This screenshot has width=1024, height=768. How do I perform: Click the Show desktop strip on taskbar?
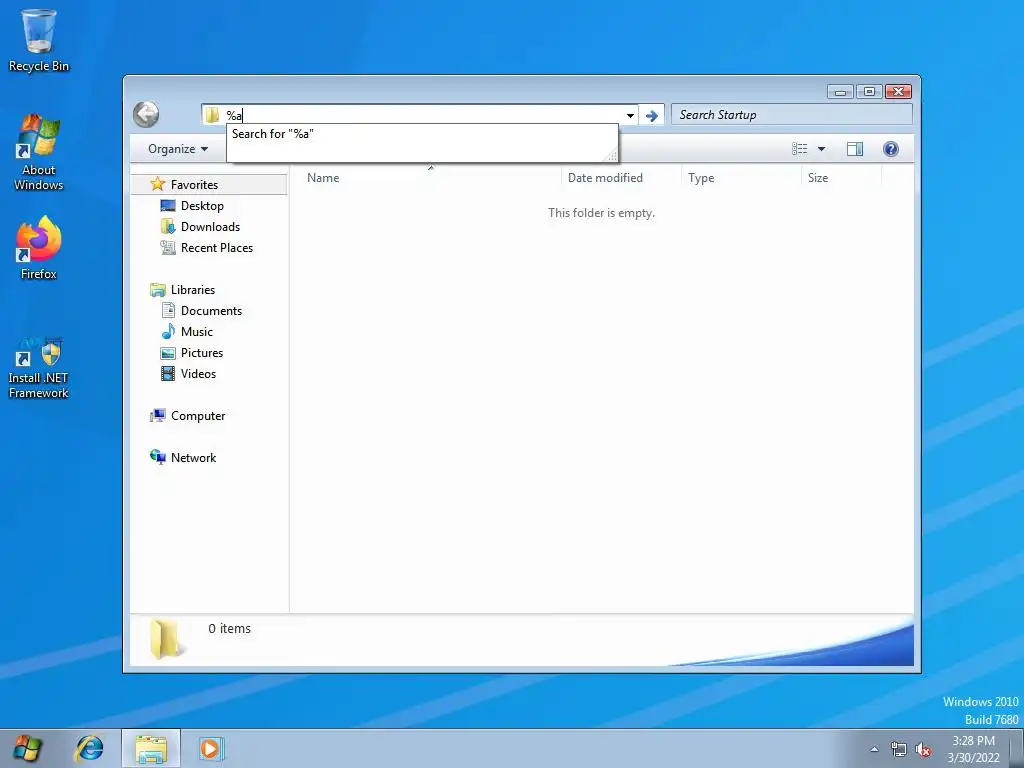click(1017, 748)
